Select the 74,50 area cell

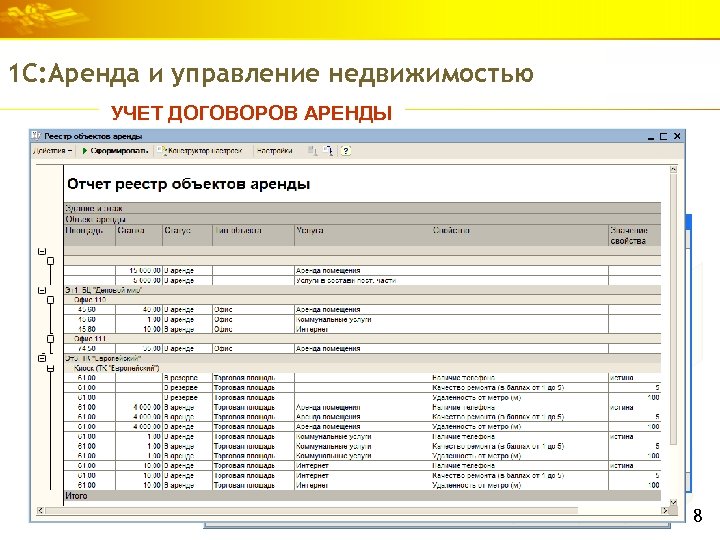90,349
